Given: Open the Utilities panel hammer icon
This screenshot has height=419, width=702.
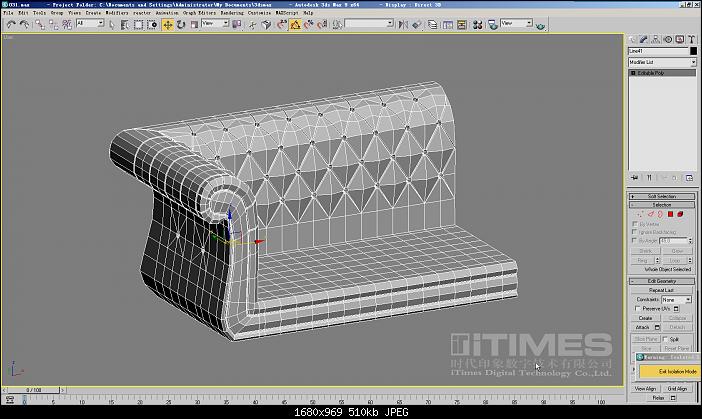Looking at the screenshot, I should point(690,38).
